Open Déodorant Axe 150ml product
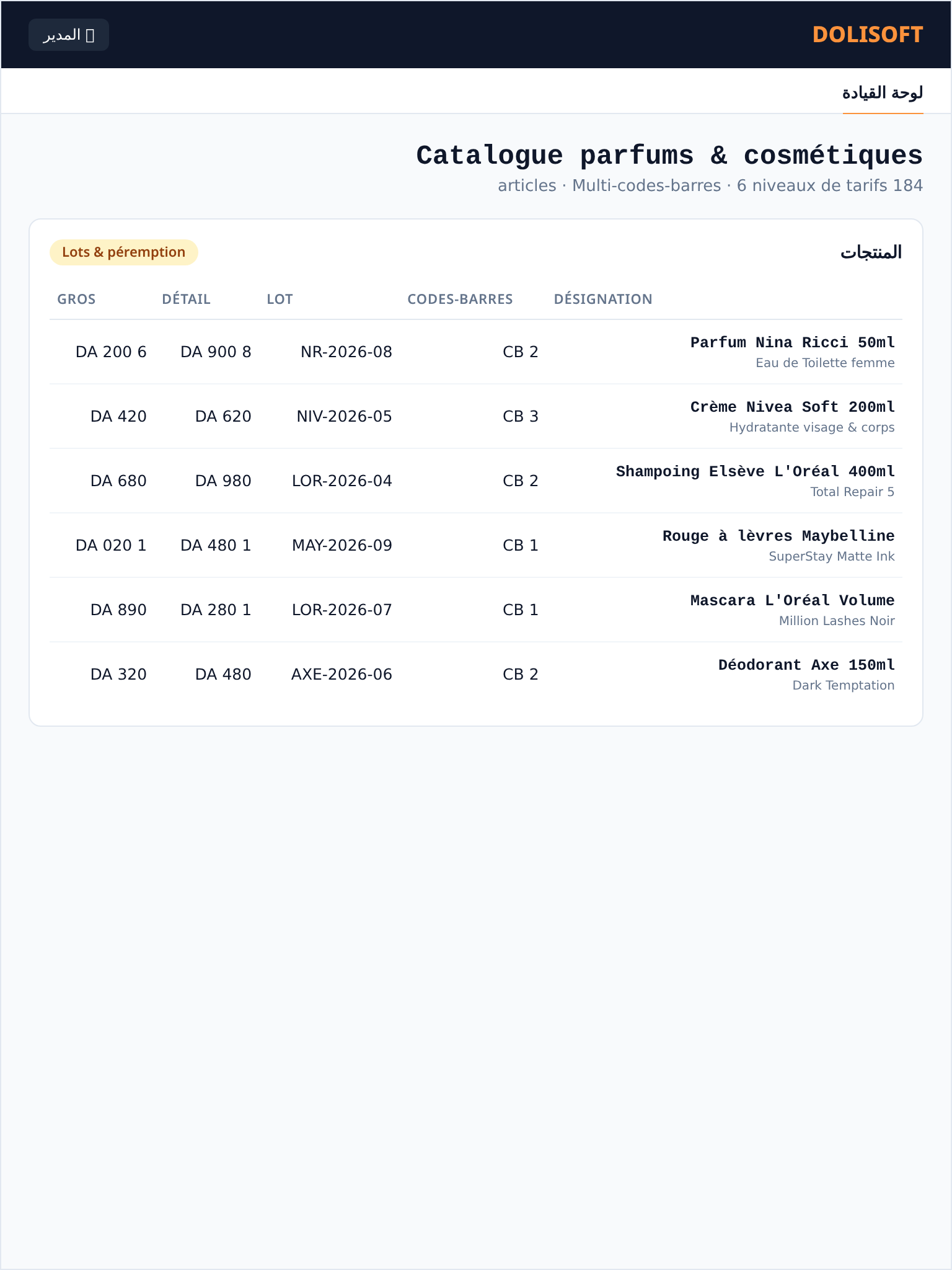This screenshot has height=1270, width=952. coord(806,665)
